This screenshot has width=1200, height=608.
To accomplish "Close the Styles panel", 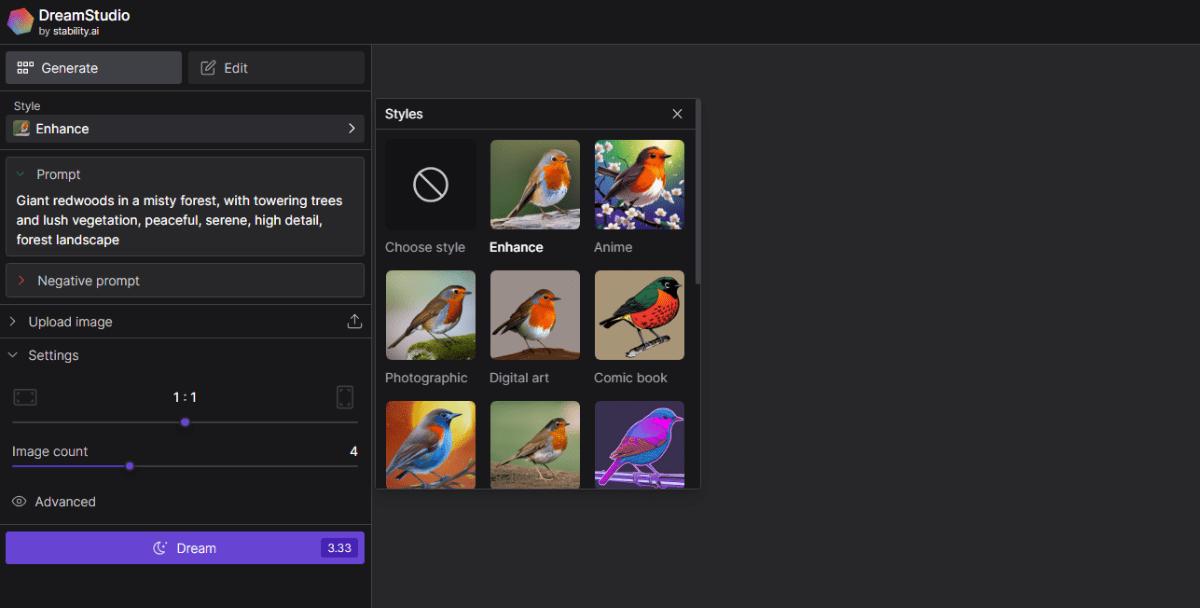I will [677, 114].
